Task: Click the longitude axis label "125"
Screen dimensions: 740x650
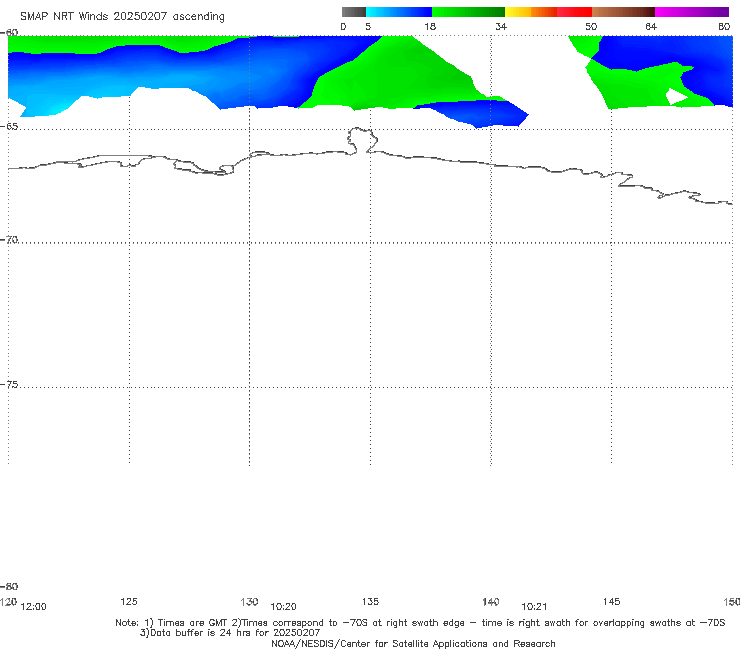Action: click(x=129, y=601)
